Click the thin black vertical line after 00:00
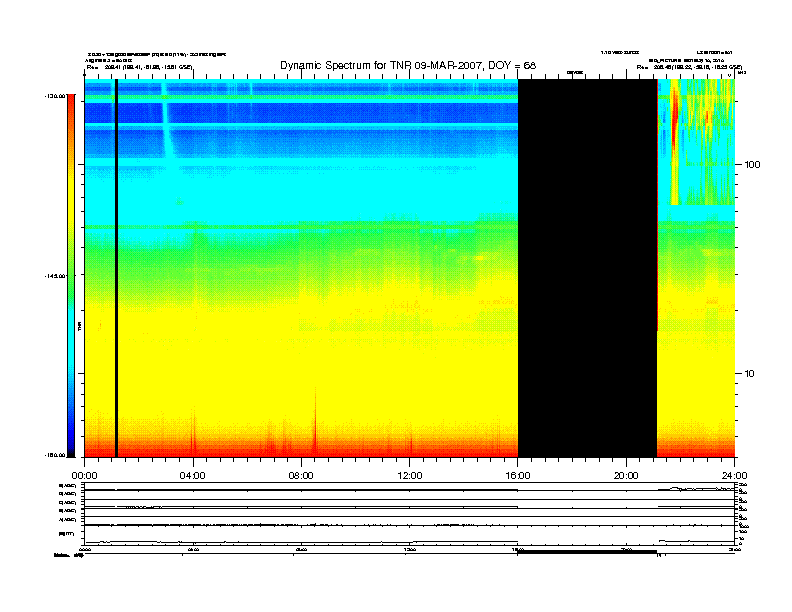Screen dimensions: 792x612 (116, 268)
